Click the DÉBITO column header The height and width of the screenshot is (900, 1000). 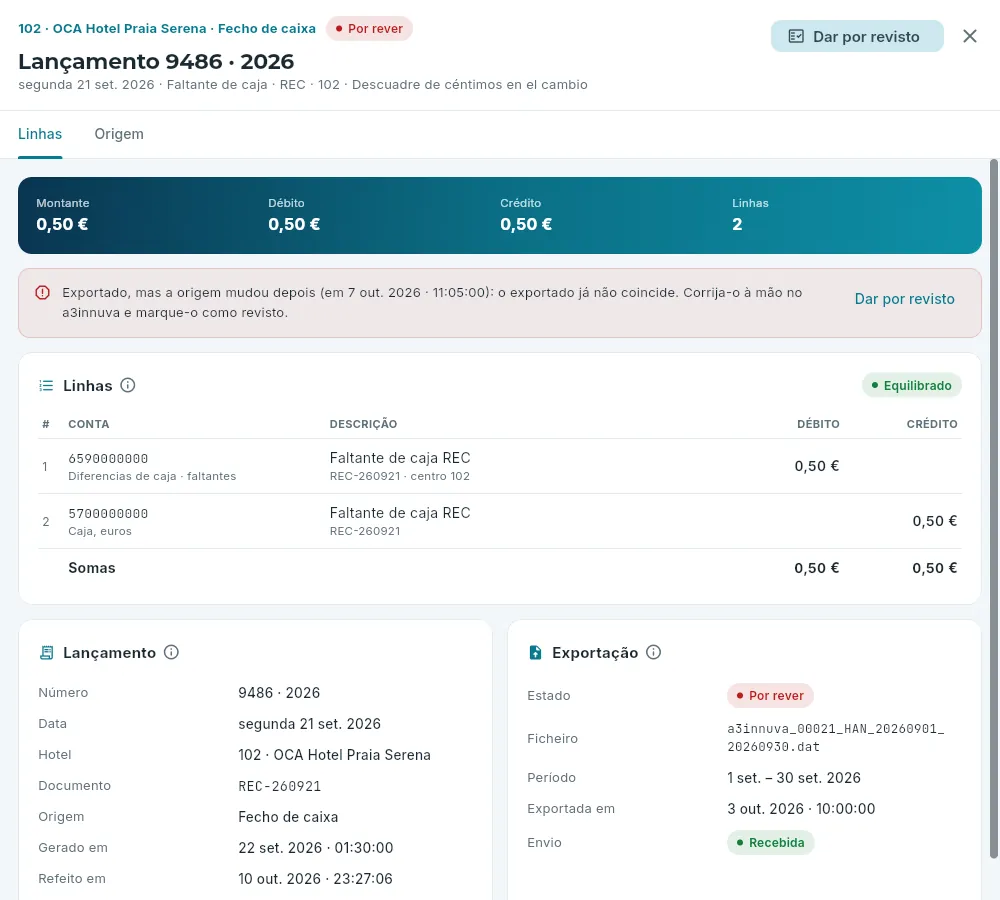(x=818, y=424)
